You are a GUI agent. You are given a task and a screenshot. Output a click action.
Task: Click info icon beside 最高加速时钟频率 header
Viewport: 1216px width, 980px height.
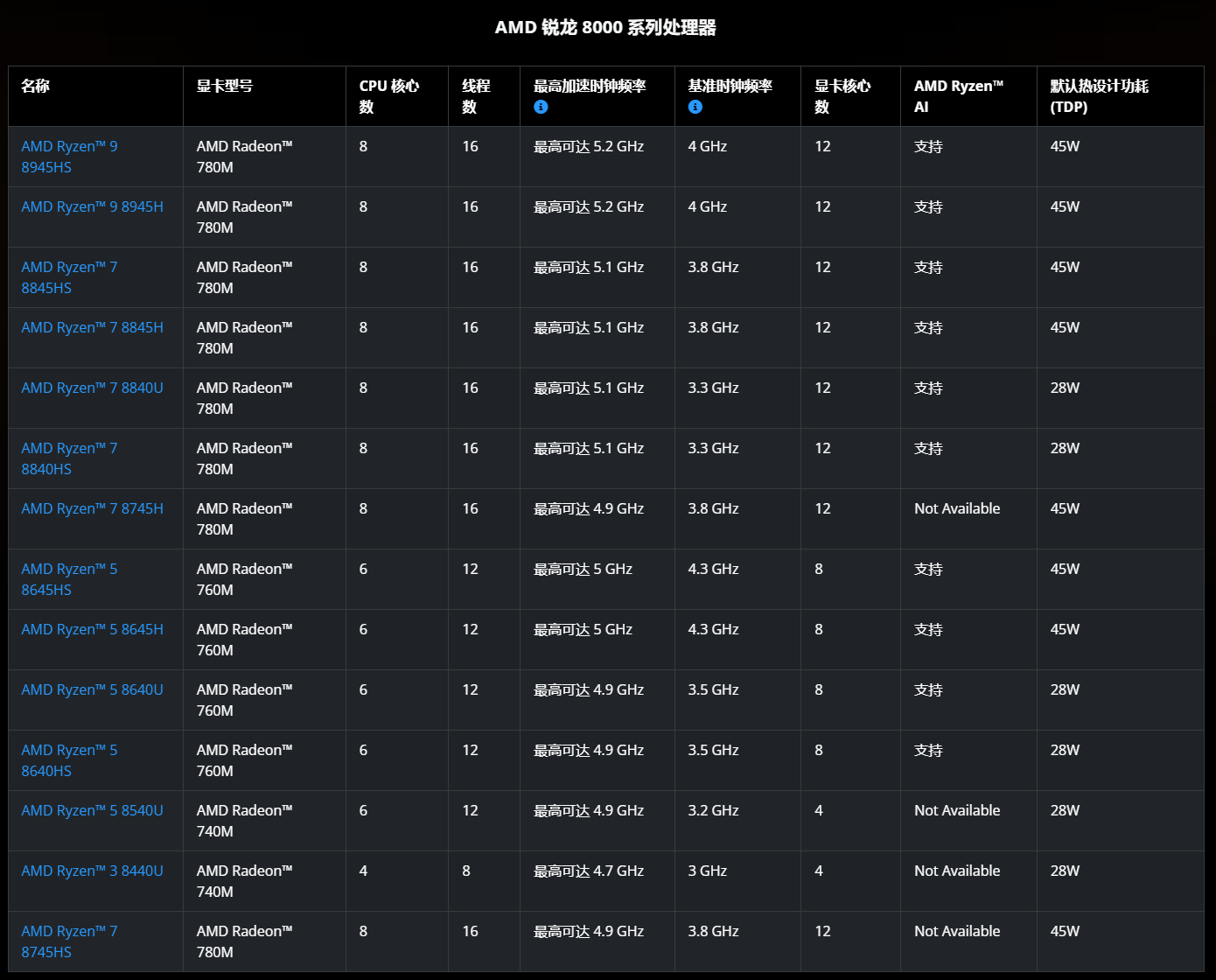coord(541,107)
